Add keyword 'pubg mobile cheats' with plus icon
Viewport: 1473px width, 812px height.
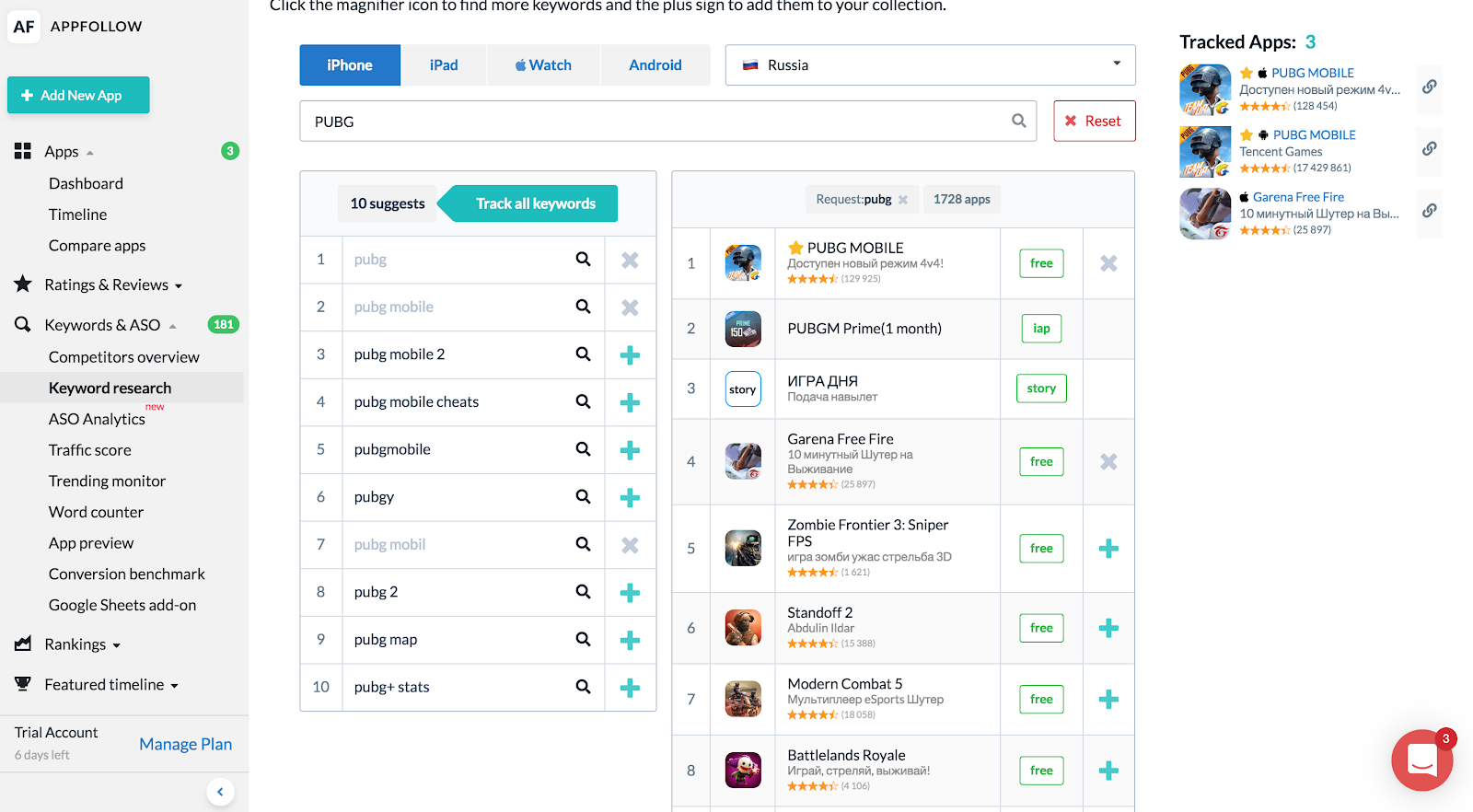click(630, 402)
